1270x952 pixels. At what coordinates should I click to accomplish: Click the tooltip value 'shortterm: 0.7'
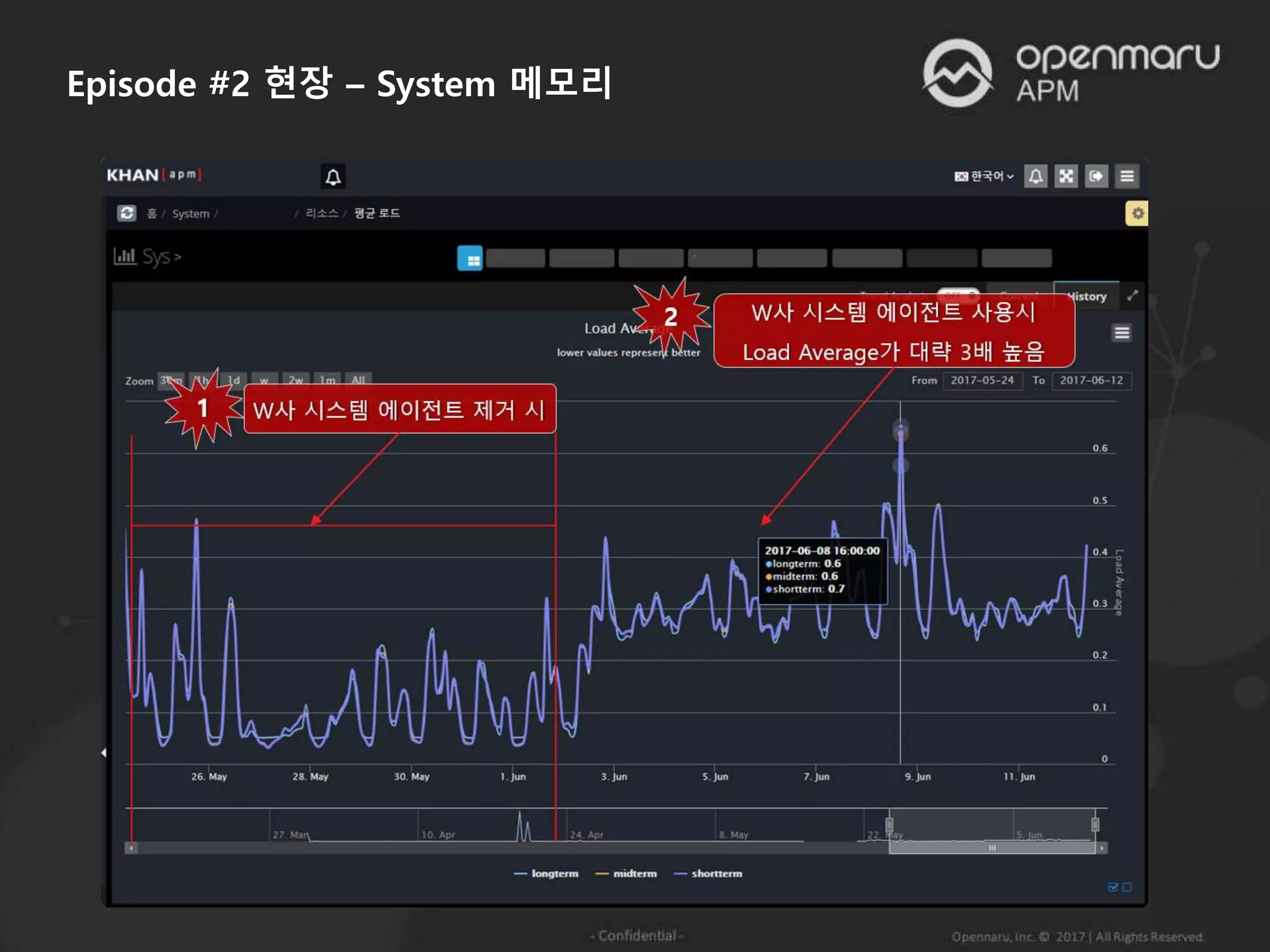tap(805, 589)
